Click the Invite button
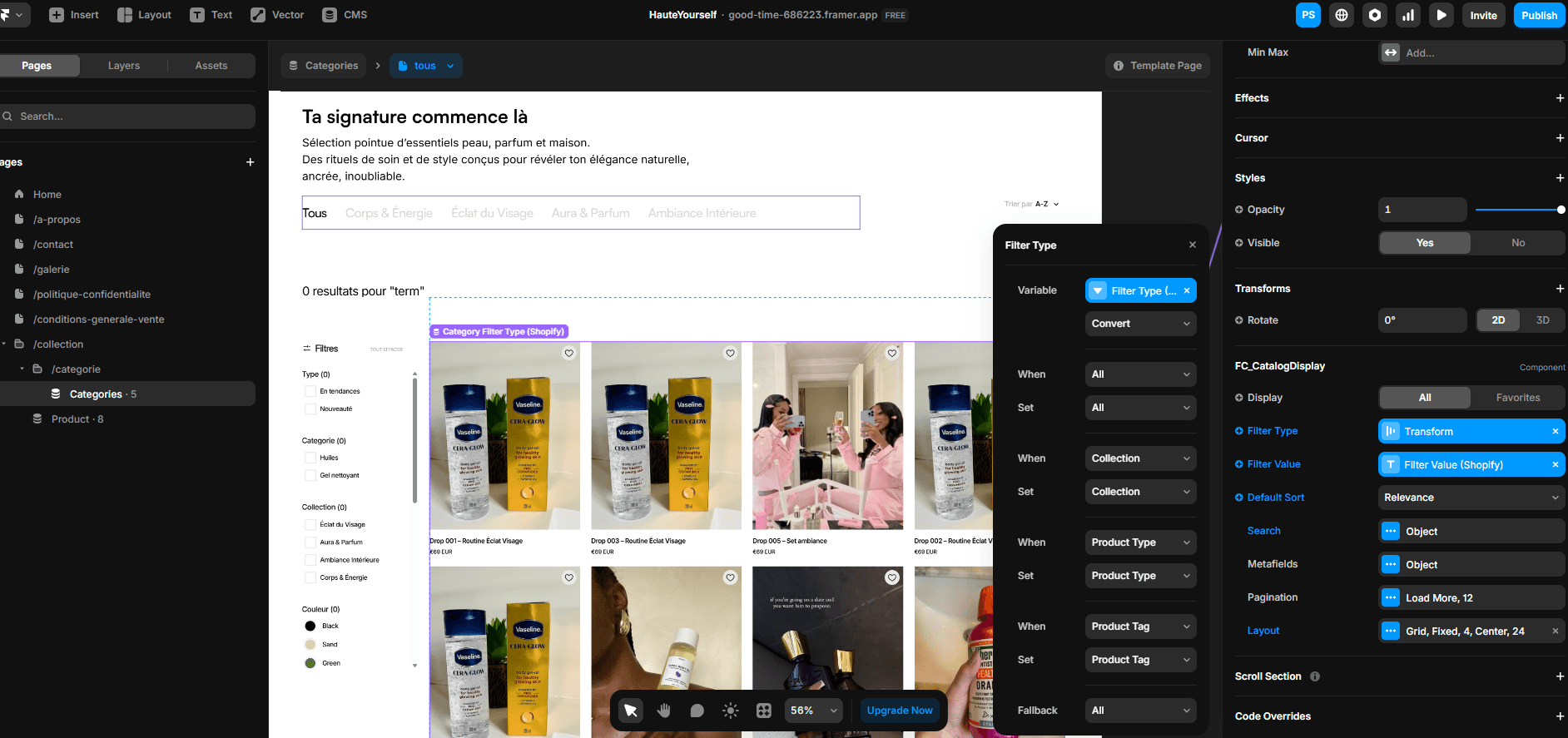This screenshot has height=738, width=1568. 1483,15
